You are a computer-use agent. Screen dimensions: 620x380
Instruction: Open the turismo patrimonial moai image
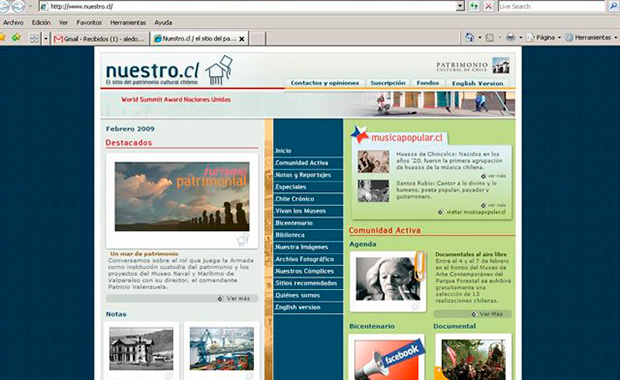point(182,197)
